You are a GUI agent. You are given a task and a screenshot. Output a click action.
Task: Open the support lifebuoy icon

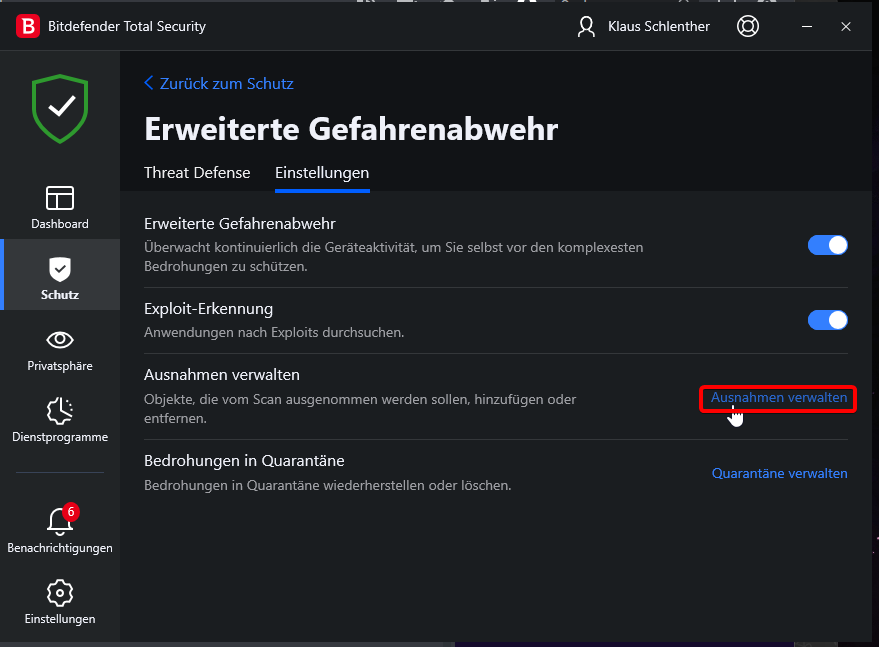[747, 27]
